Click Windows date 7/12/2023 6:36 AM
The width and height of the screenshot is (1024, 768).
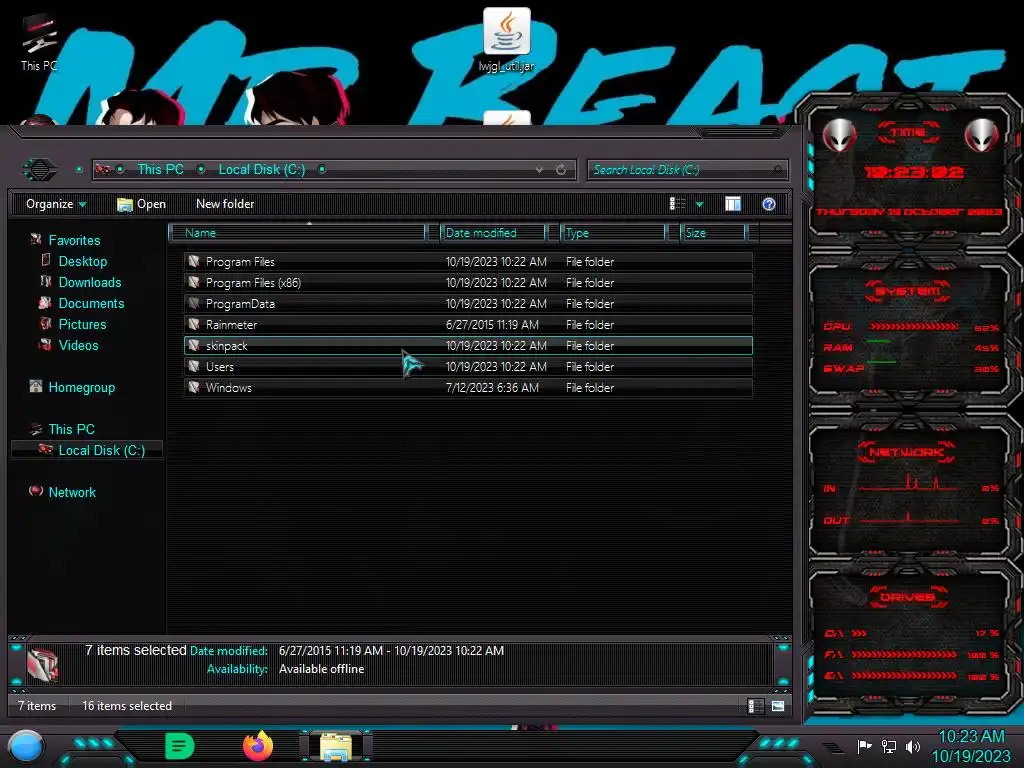point(492,387)
